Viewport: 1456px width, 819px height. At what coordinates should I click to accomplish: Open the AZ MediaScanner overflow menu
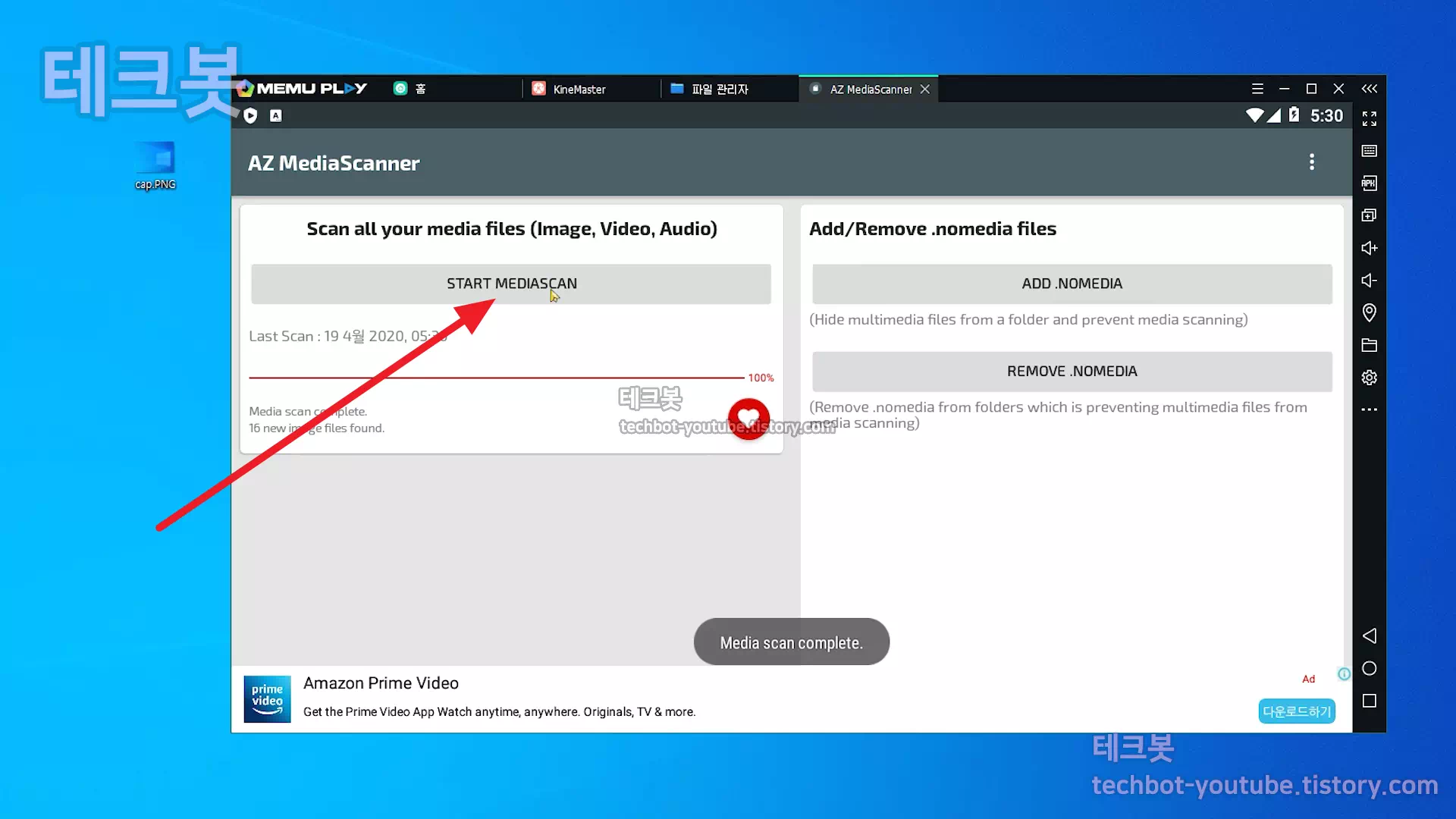1311,162
